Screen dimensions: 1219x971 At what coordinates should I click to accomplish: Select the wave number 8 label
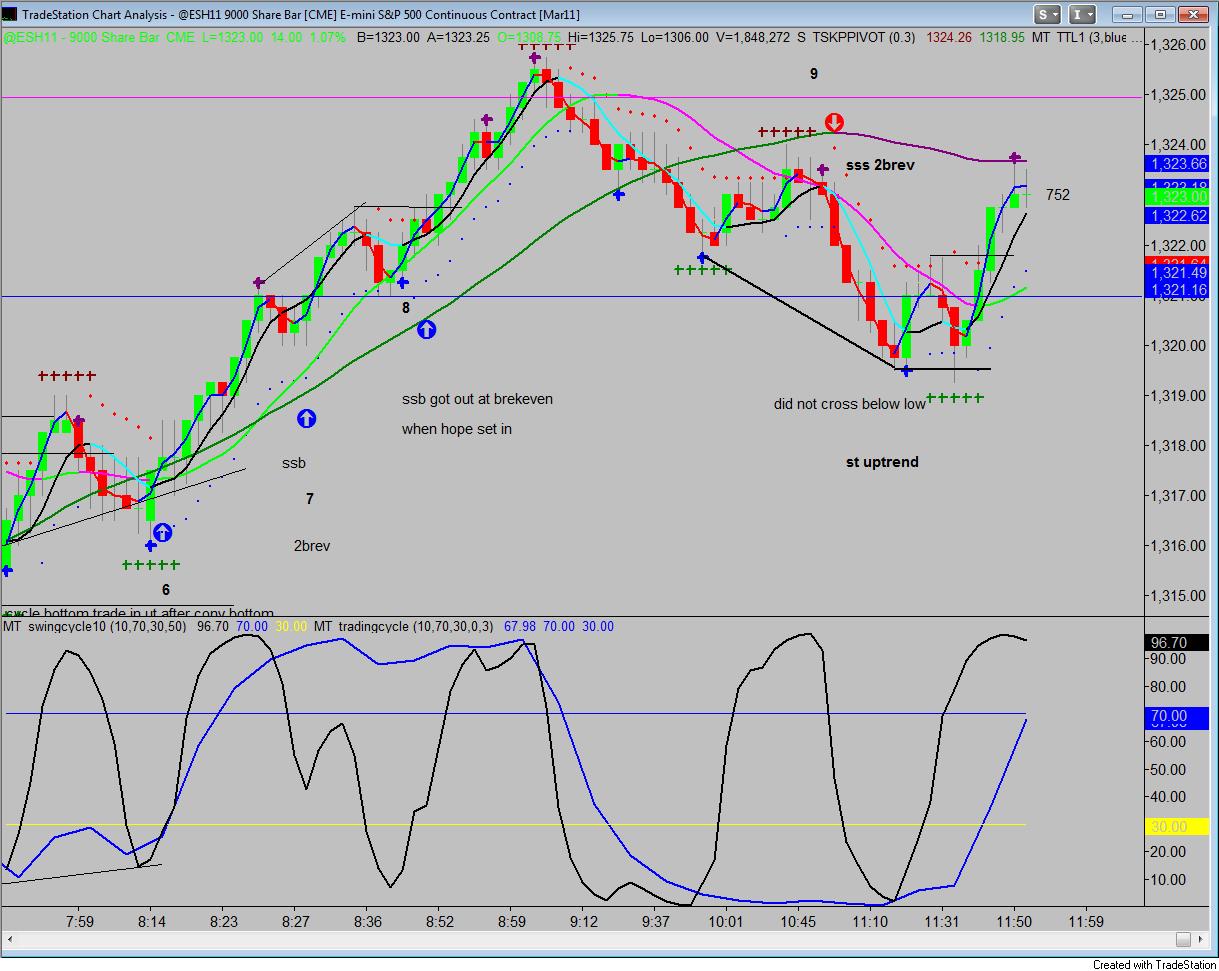click(406, 308)
